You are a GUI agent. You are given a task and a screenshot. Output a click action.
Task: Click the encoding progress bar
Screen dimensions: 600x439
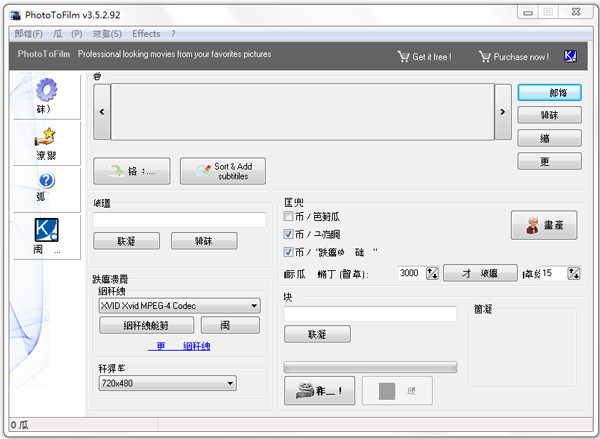(370, 367)
